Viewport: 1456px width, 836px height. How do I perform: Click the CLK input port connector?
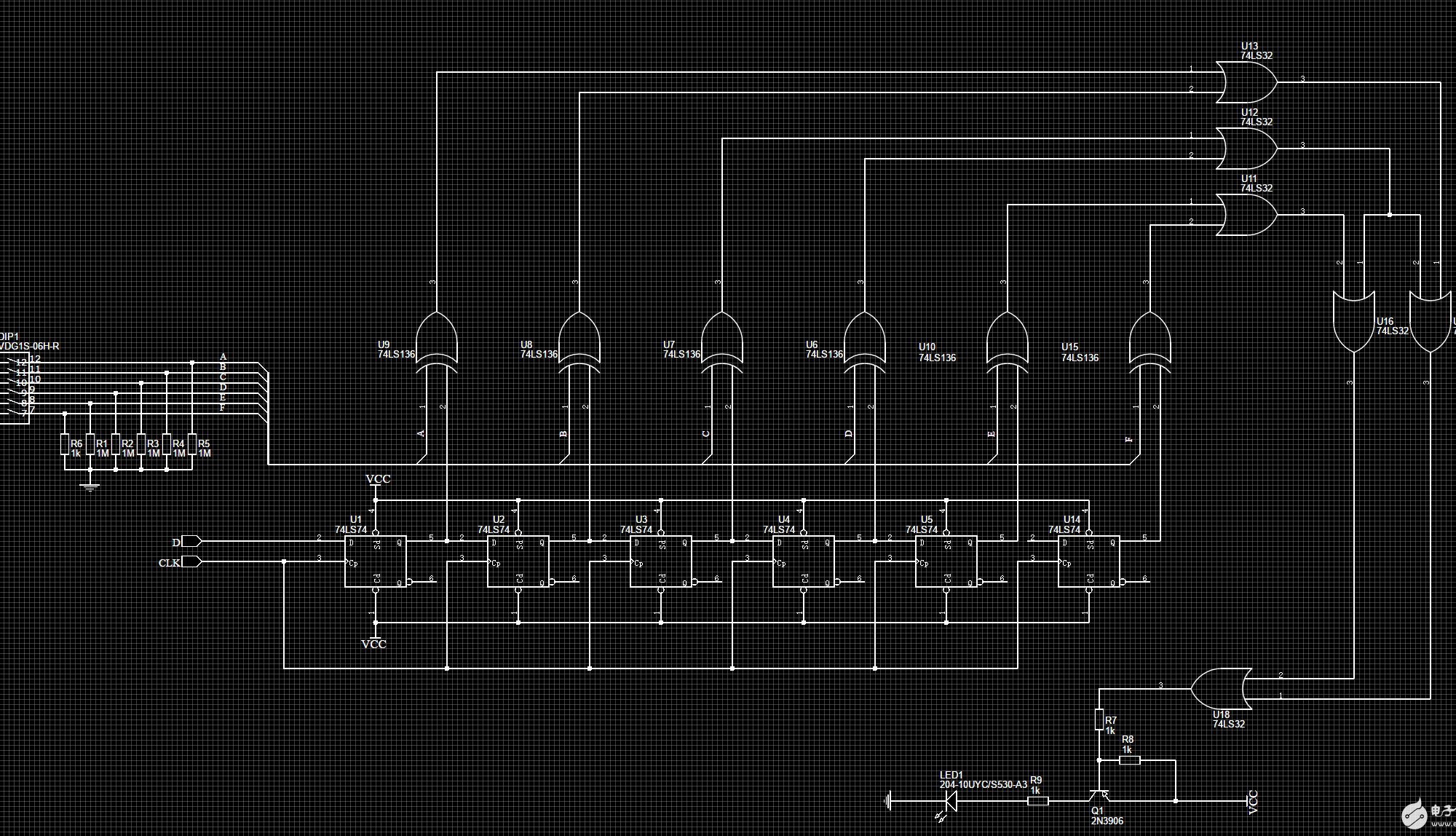pyautogui.click(x=191, y=561)
